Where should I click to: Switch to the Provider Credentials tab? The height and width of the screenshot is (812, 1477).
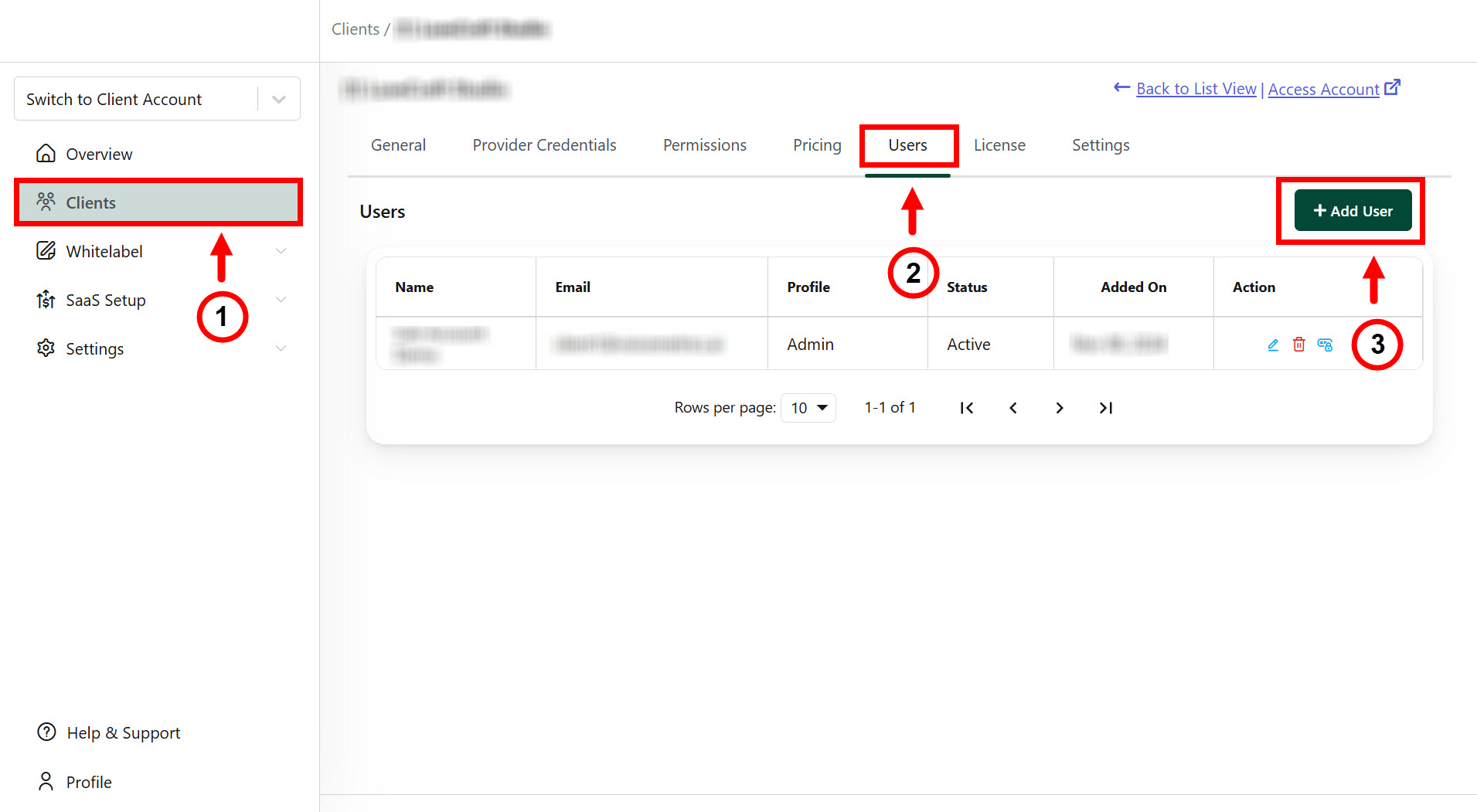(x=544, y=145)
